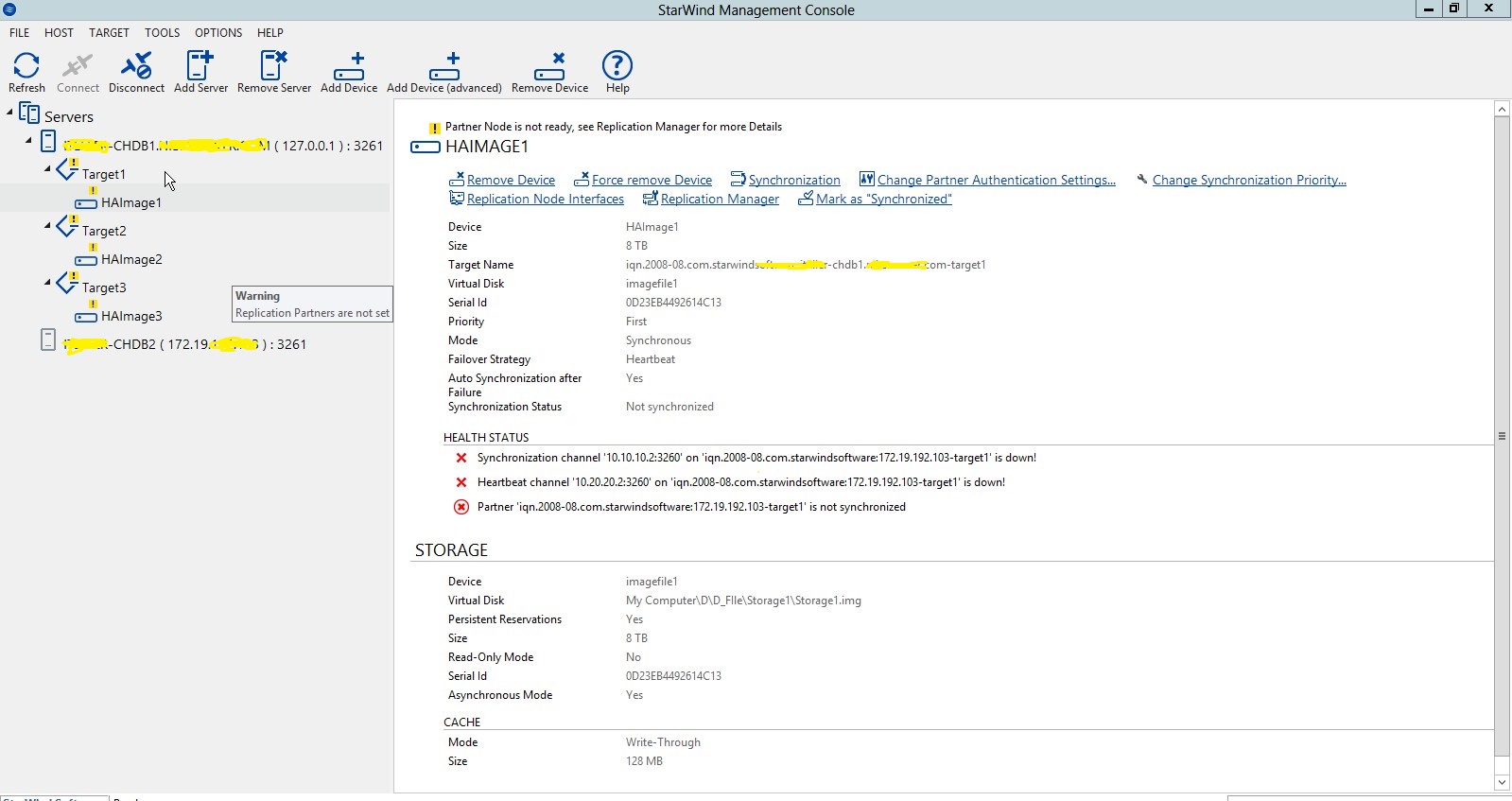Click the Synchronization channel is down message

click(x=756, y=458)
